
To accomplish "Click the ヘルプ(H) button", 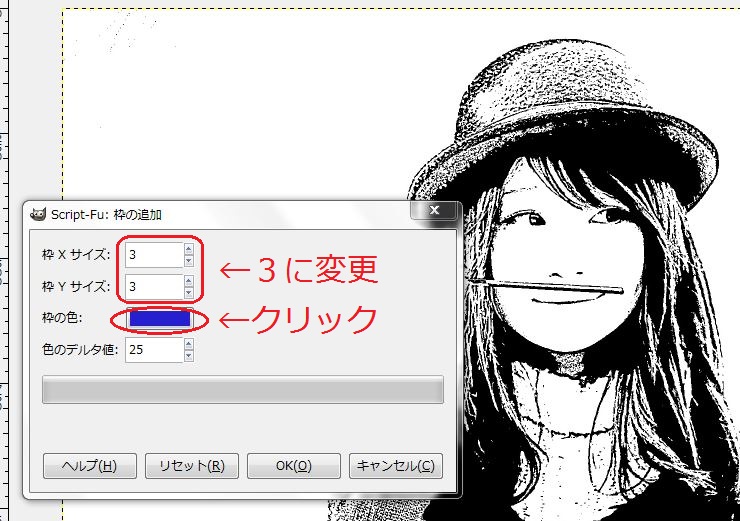I will click(90, 466).
